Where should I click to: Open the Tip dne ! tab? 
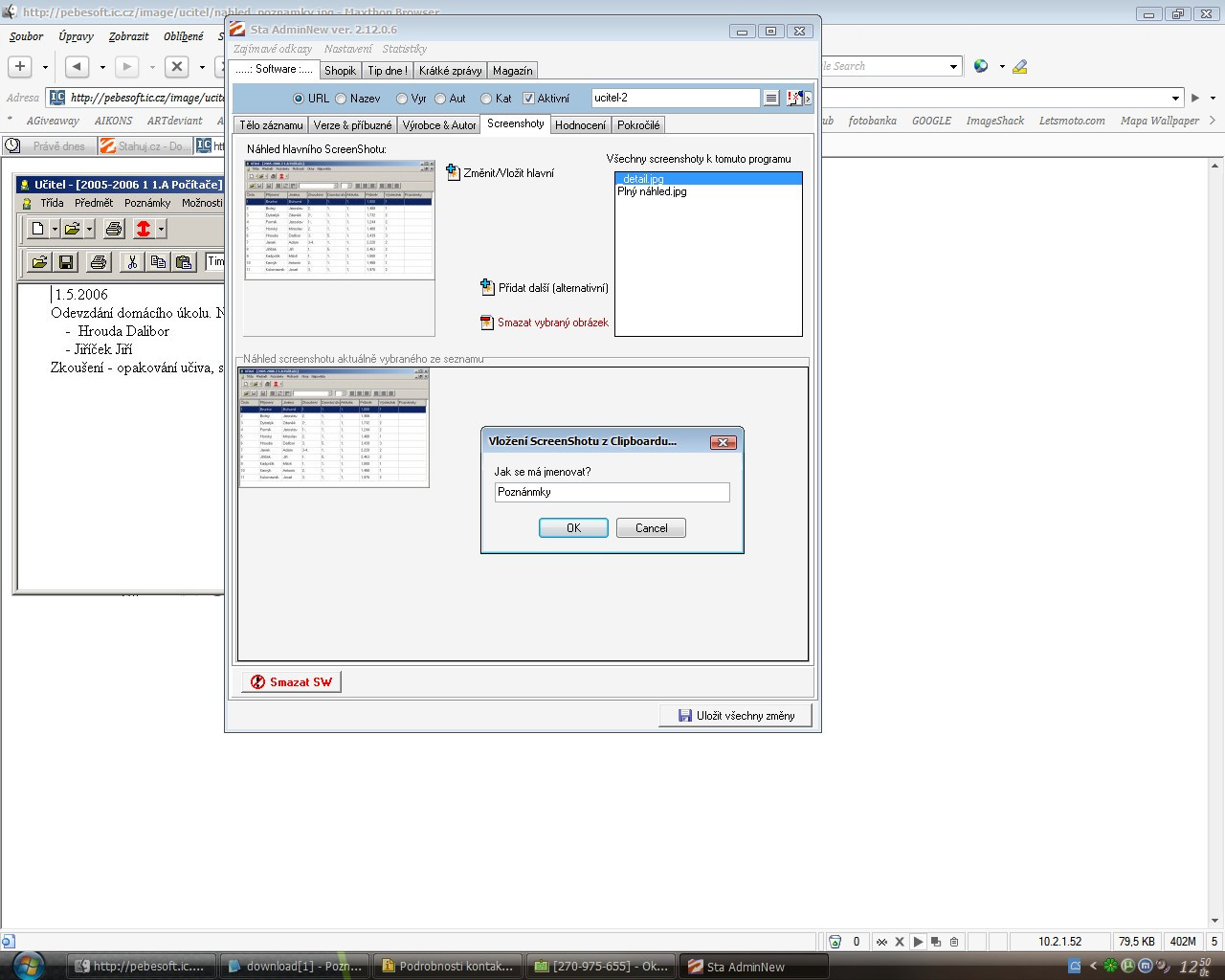(388, 71)
